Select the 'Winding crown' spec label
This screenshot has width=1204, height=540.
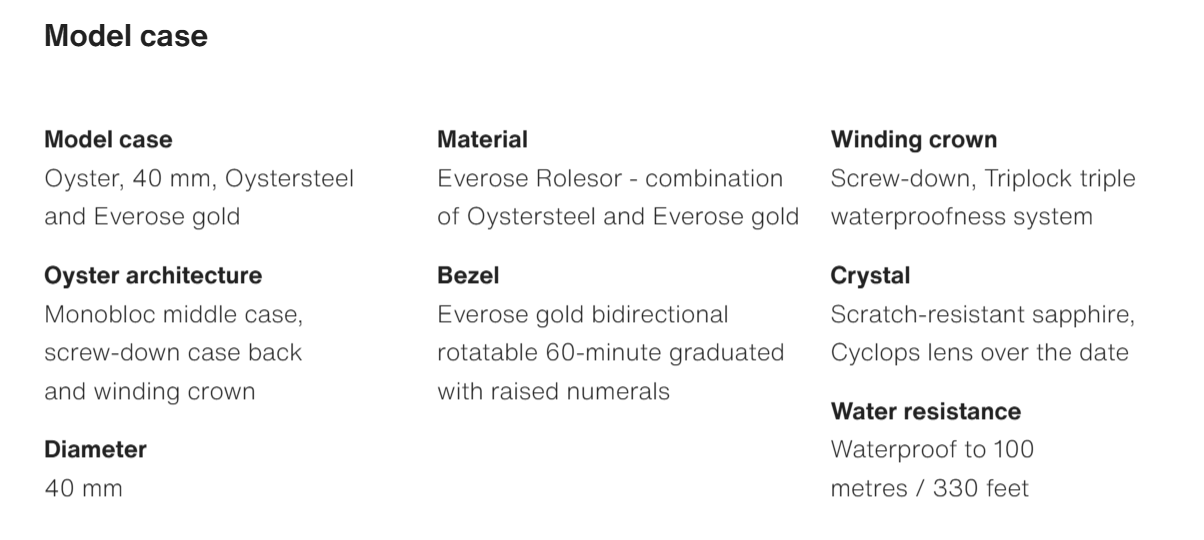tap(914, 140)
